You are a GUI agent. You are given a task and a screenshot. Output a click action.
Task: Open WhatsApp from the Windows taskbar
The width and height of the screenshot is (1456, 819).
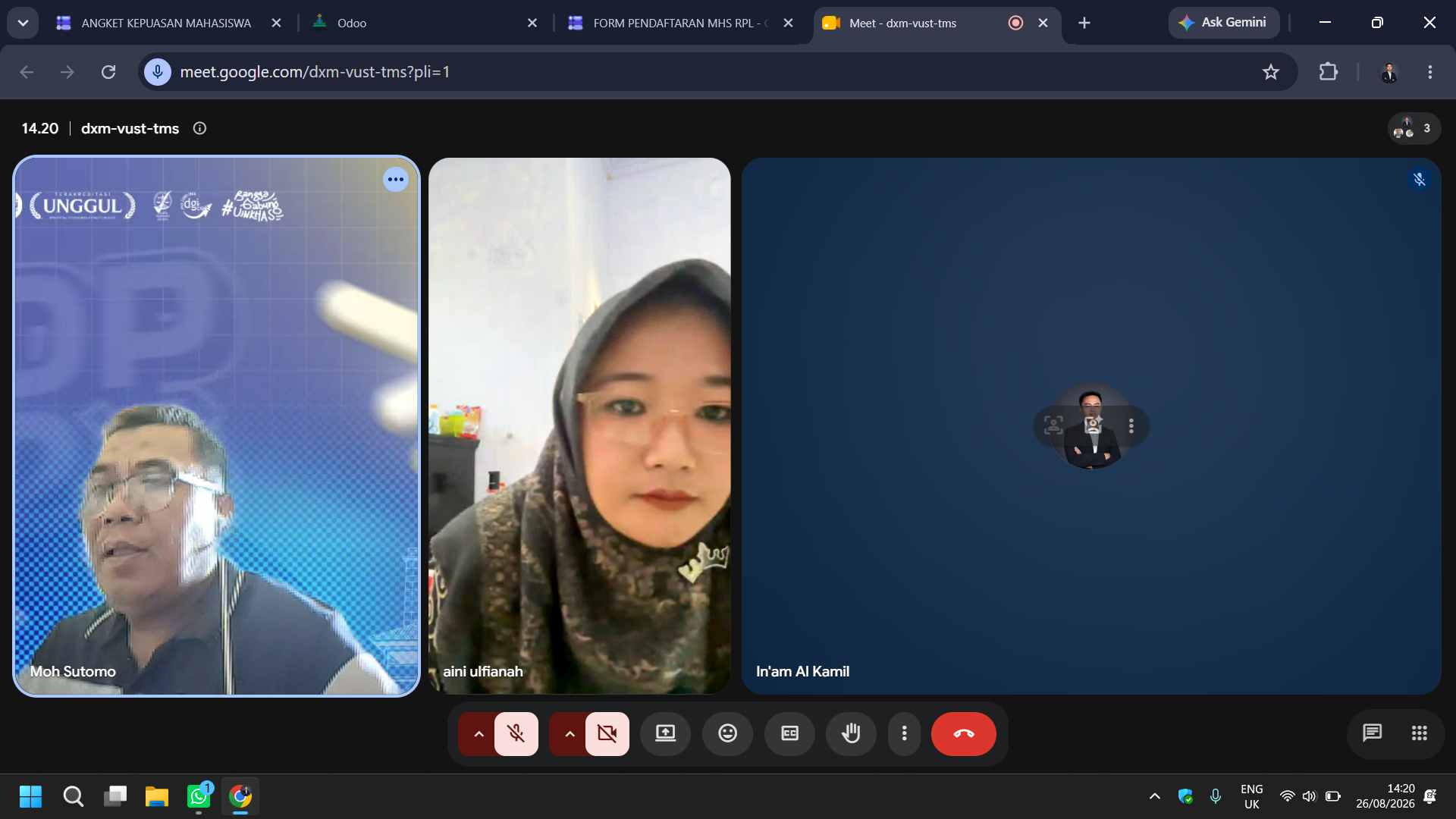coord(199,796)
